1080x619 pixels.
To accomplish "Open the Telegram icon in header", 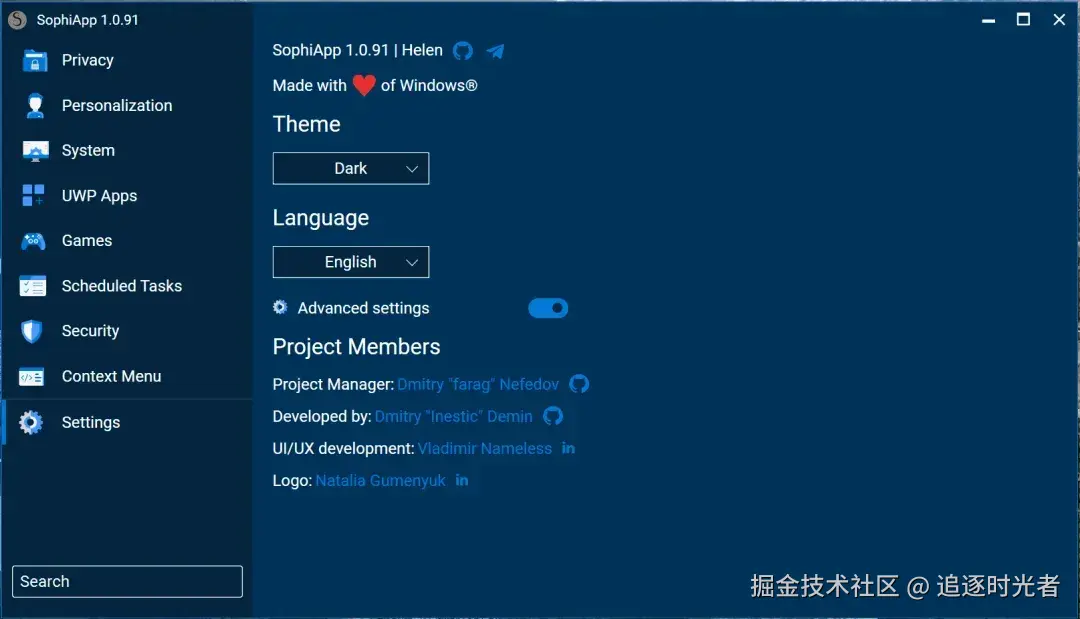I will 495,51.
